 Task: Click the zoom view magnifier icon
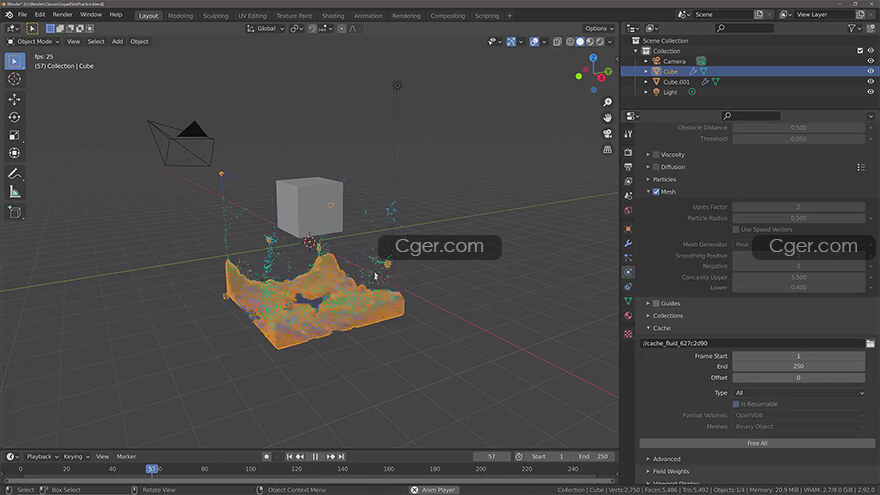[607, 102]
